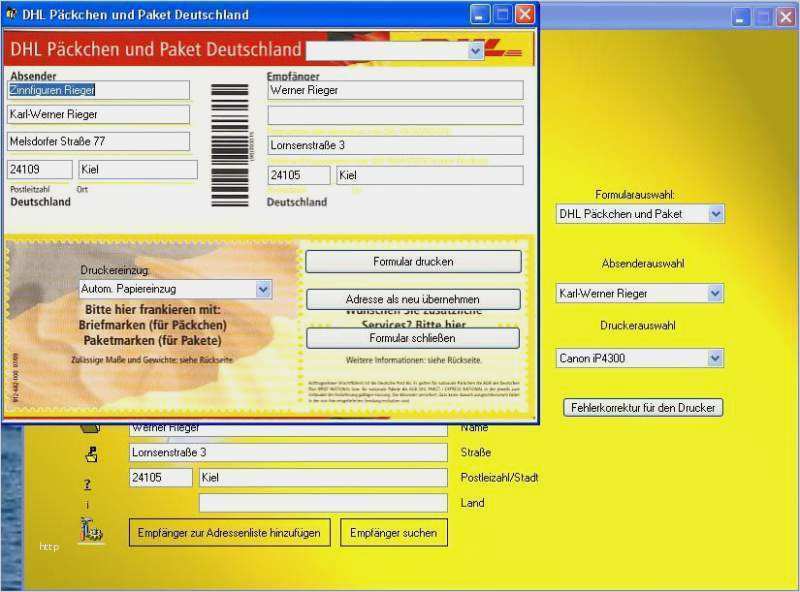Image resolution: width=800 pixels, height=592 pixels.
Task: Expand the Absenderauswahl sender dropdown
Action: coord(715,294)
